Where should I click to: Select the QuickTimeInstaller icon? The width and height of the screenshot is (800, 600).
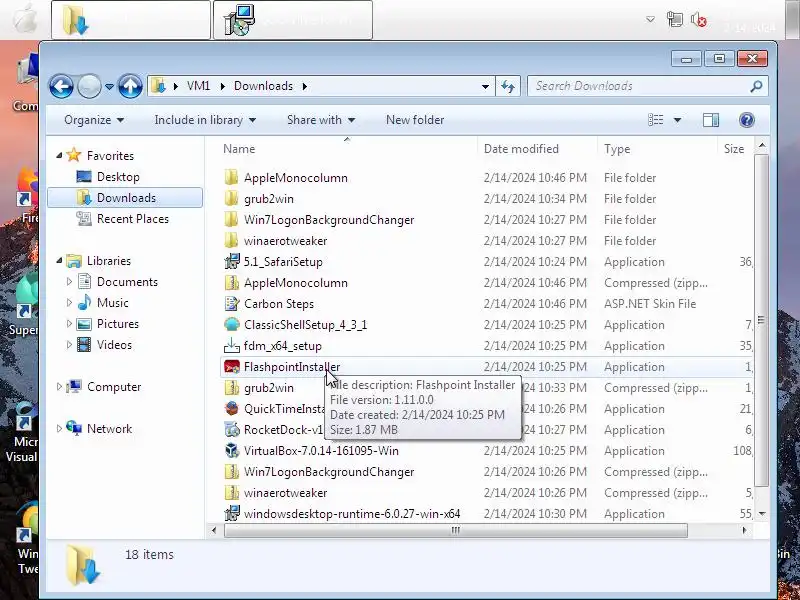(x=232, y=409)
